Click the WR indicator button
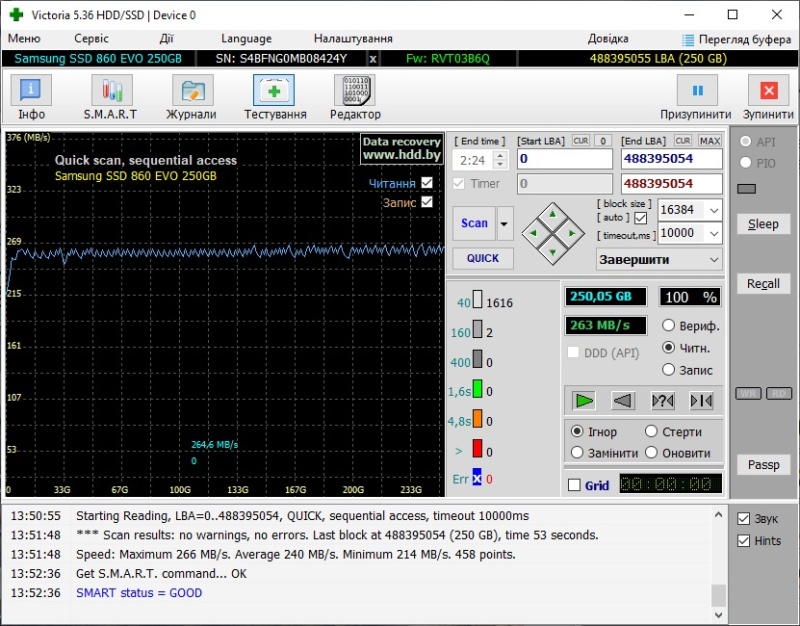This screenshot has width=800, height=626. click(x=748, y=393)
